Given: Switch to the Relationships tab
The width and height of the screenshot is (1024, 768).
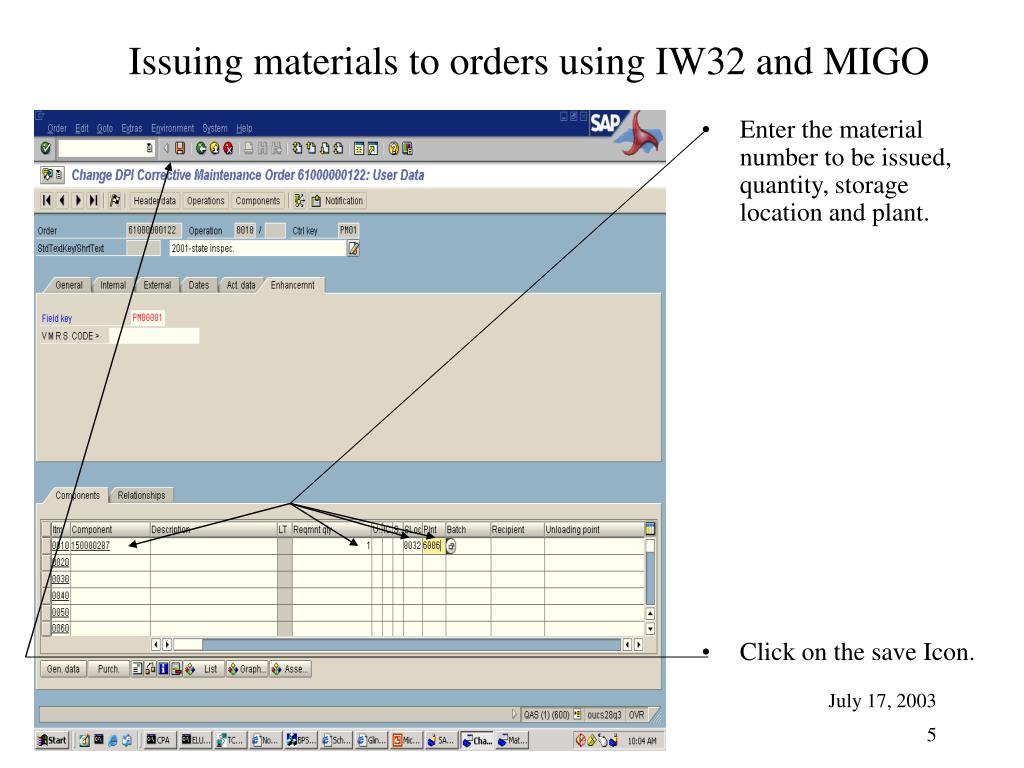Looking at the screenshot, I should [142, 496].
